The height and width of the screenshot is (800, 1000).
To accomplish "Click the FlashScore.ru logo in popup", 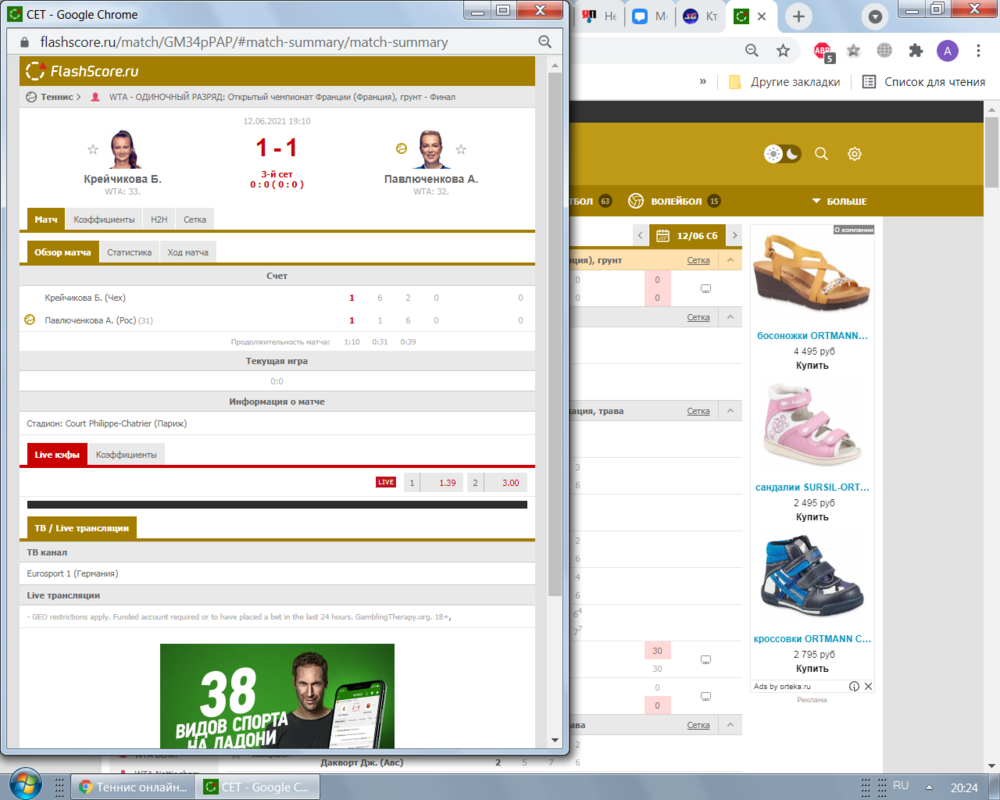I will (82, 71).
